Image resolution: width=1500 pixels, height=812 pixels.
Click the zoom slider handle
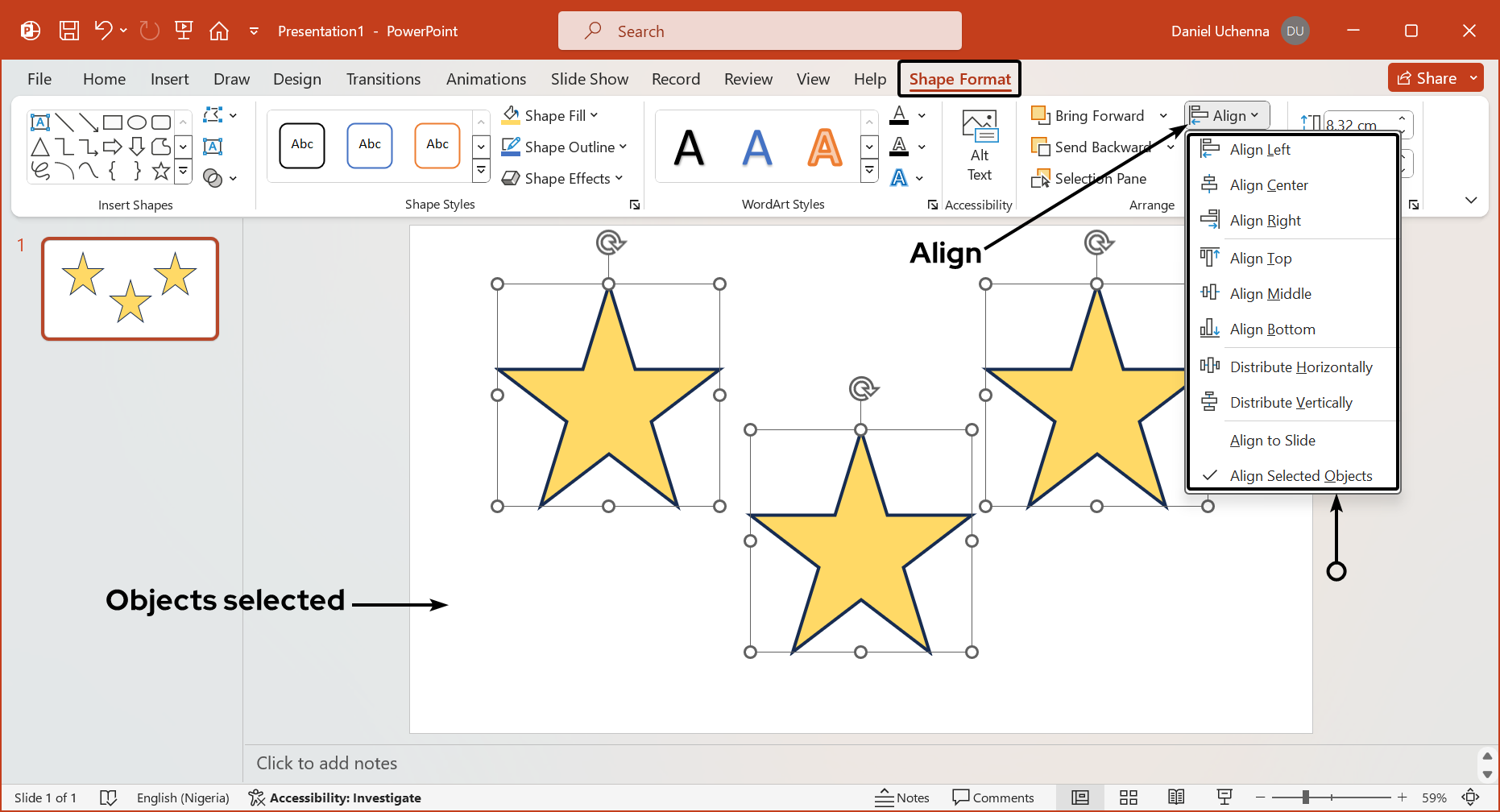pos(1305,797)
